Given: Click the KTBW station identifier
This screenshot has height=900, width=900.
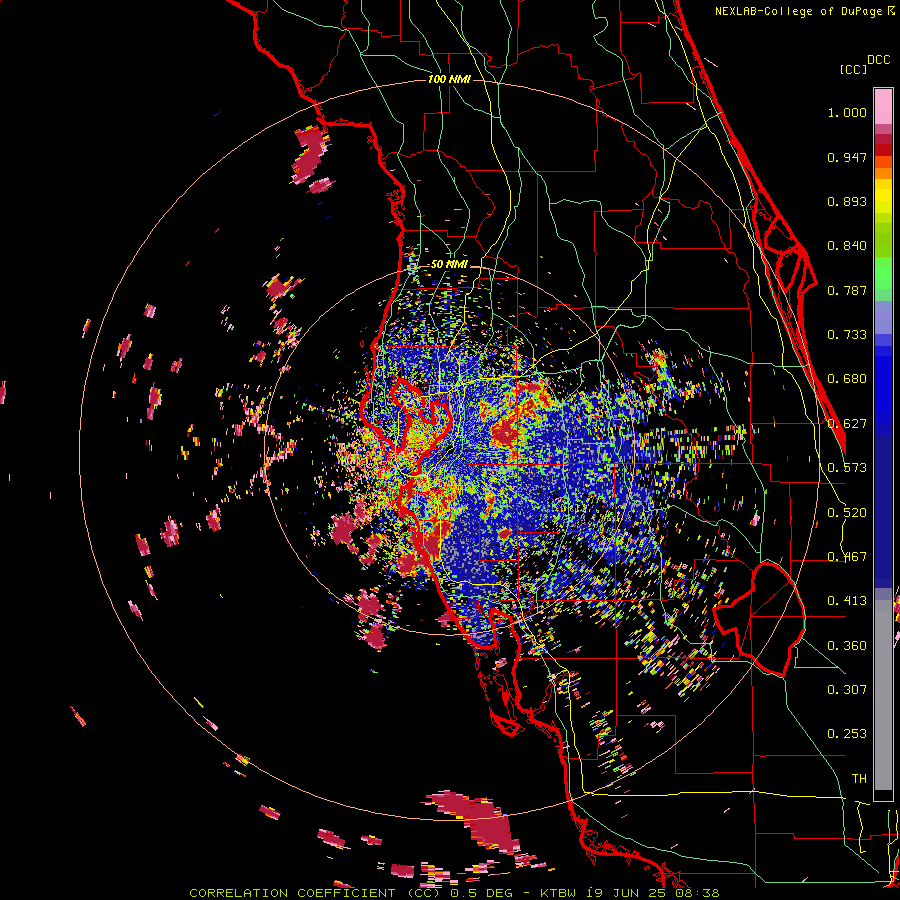Looking at the screenshot, I should 559,893.
